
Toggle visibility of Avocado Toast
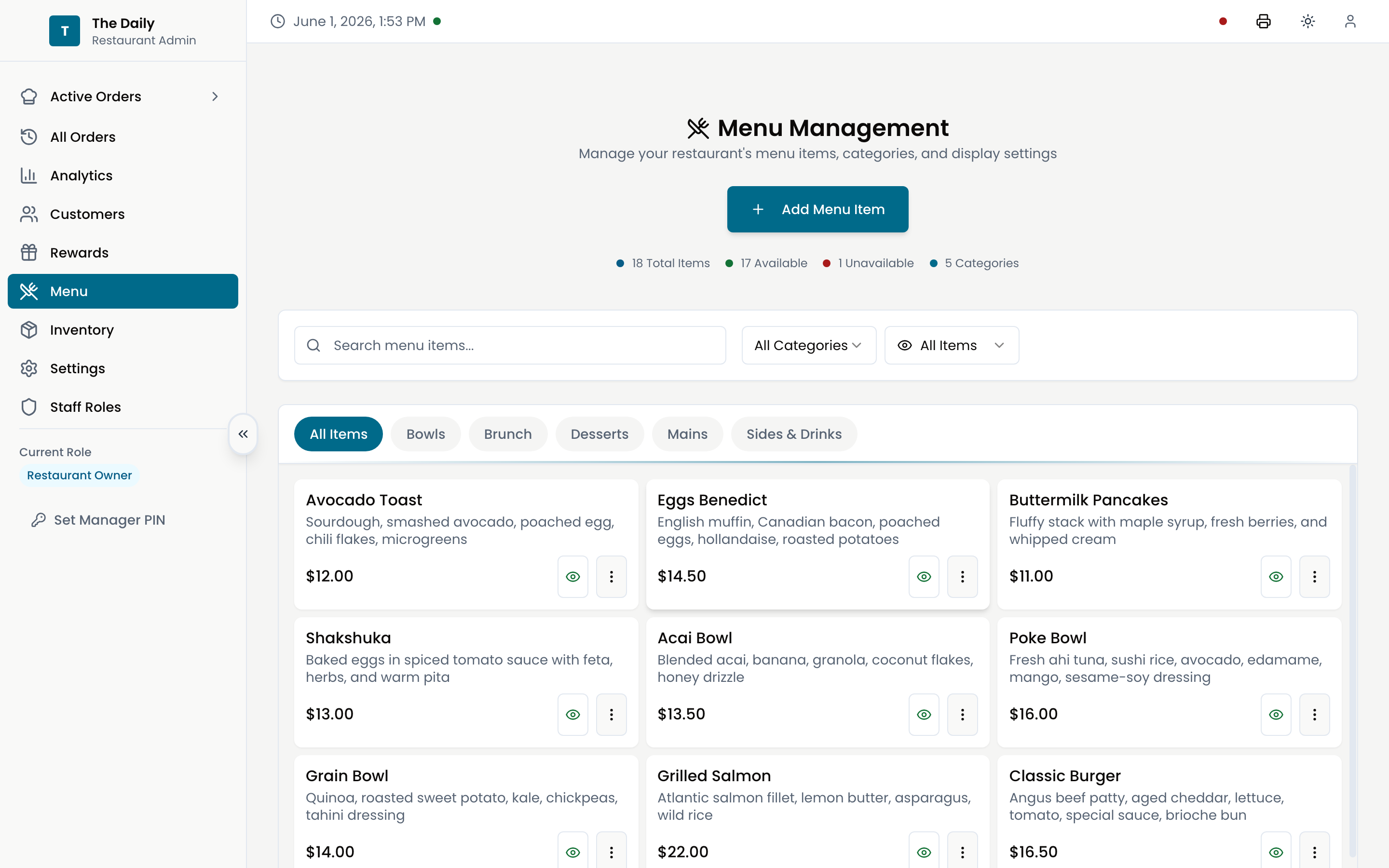pyautogui.click(x=573, y=576)
